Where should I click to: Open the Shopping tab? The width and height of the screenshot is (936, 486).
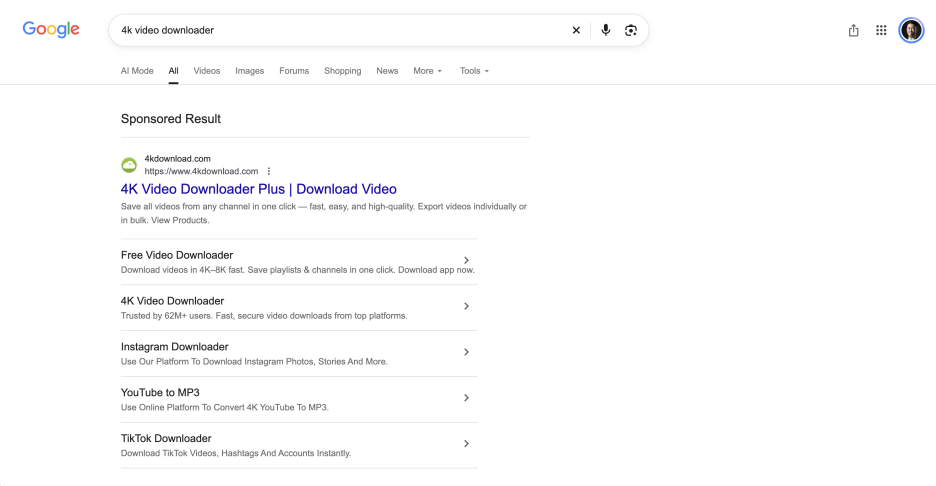coord(343,70)
